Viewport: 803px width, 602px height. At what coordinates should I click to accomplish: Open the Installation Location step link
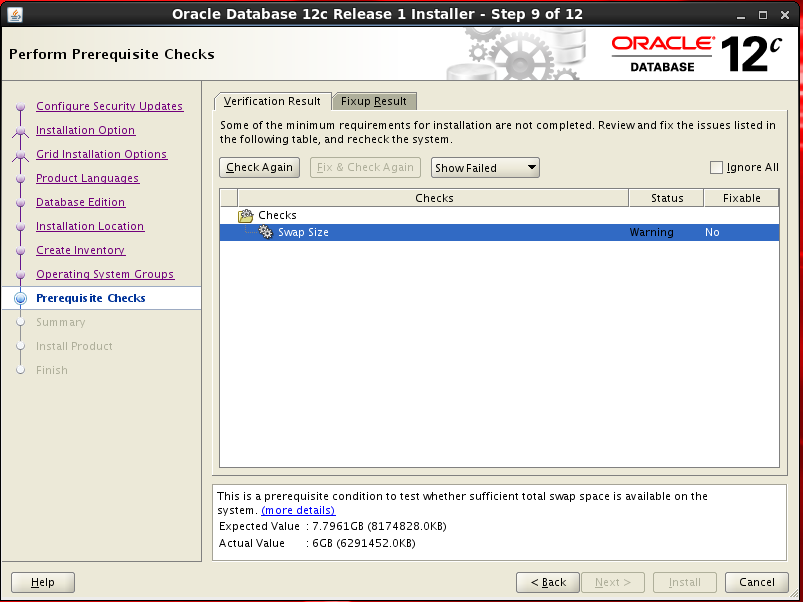pos(90,226)
